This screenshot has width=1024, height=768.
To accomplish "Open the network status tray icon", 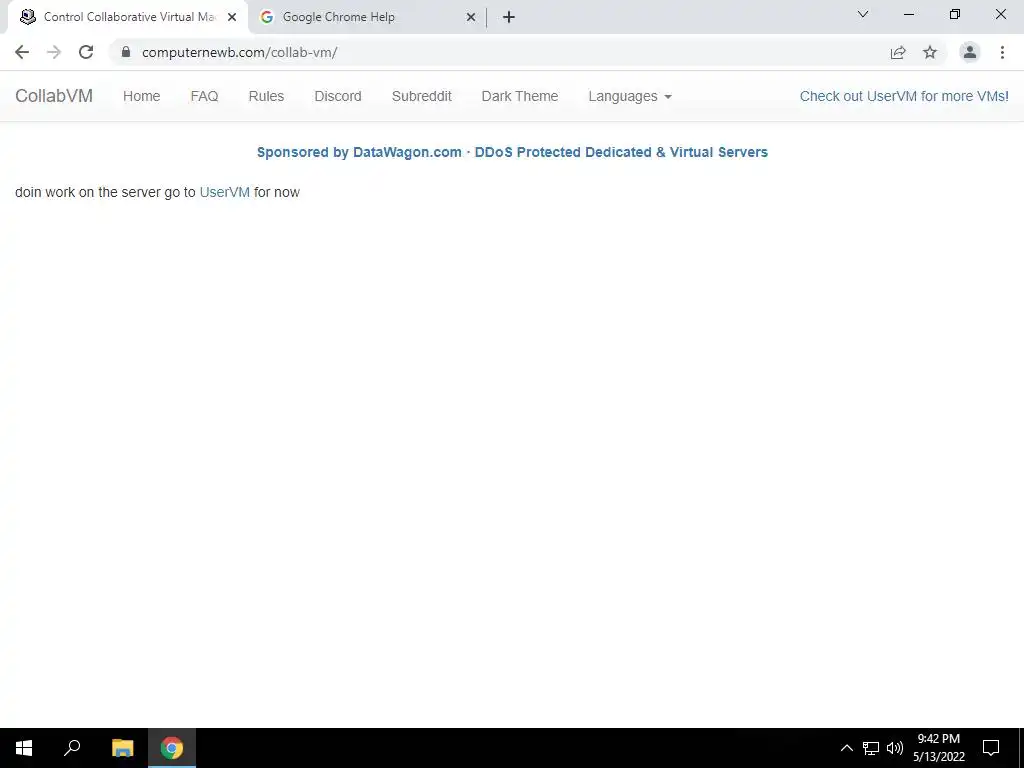I will pos(871,748).
